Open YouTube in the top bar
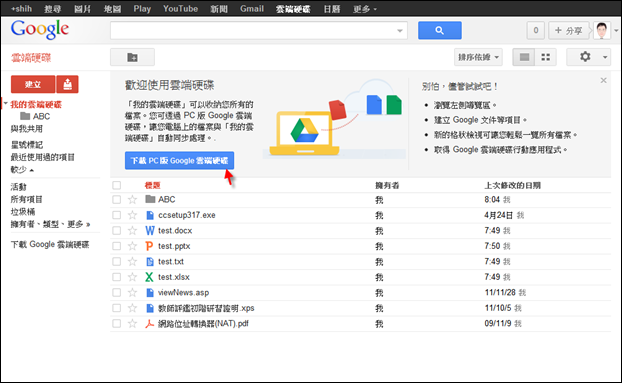 pyautogui.click(x=180, y=9)
